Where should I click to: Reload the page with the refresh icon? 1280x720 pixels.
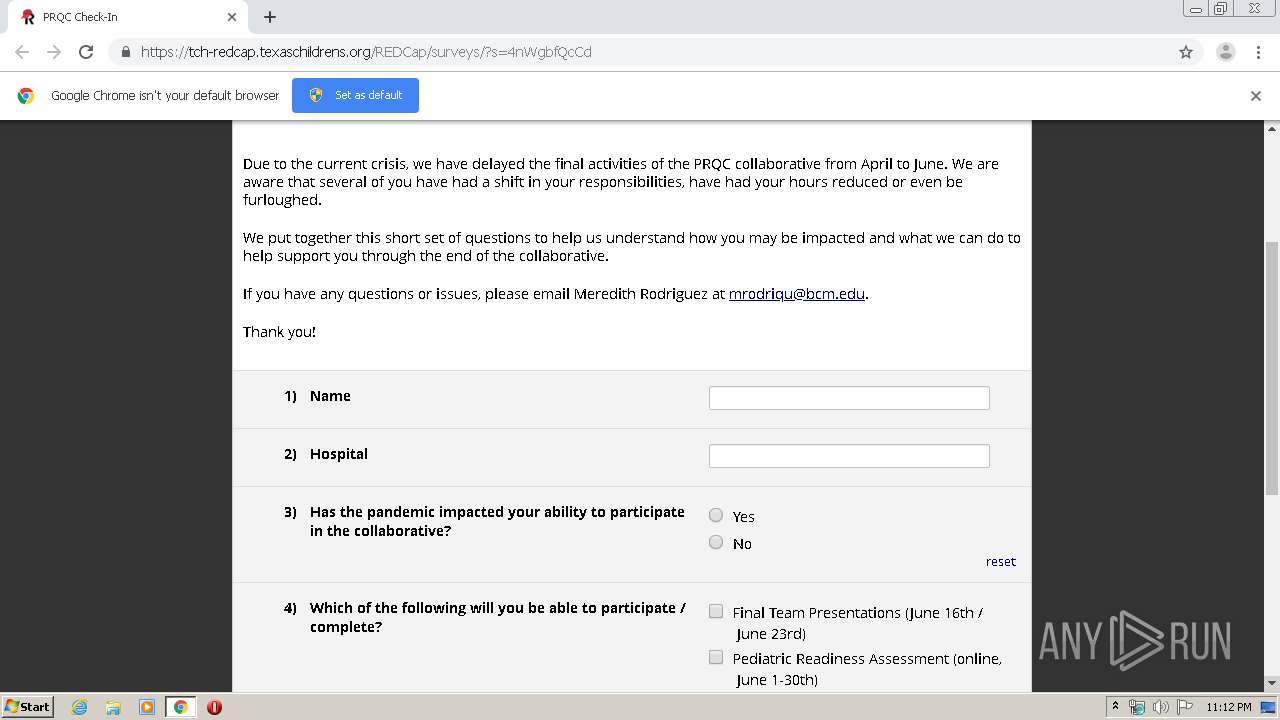(x=86, y=52)
